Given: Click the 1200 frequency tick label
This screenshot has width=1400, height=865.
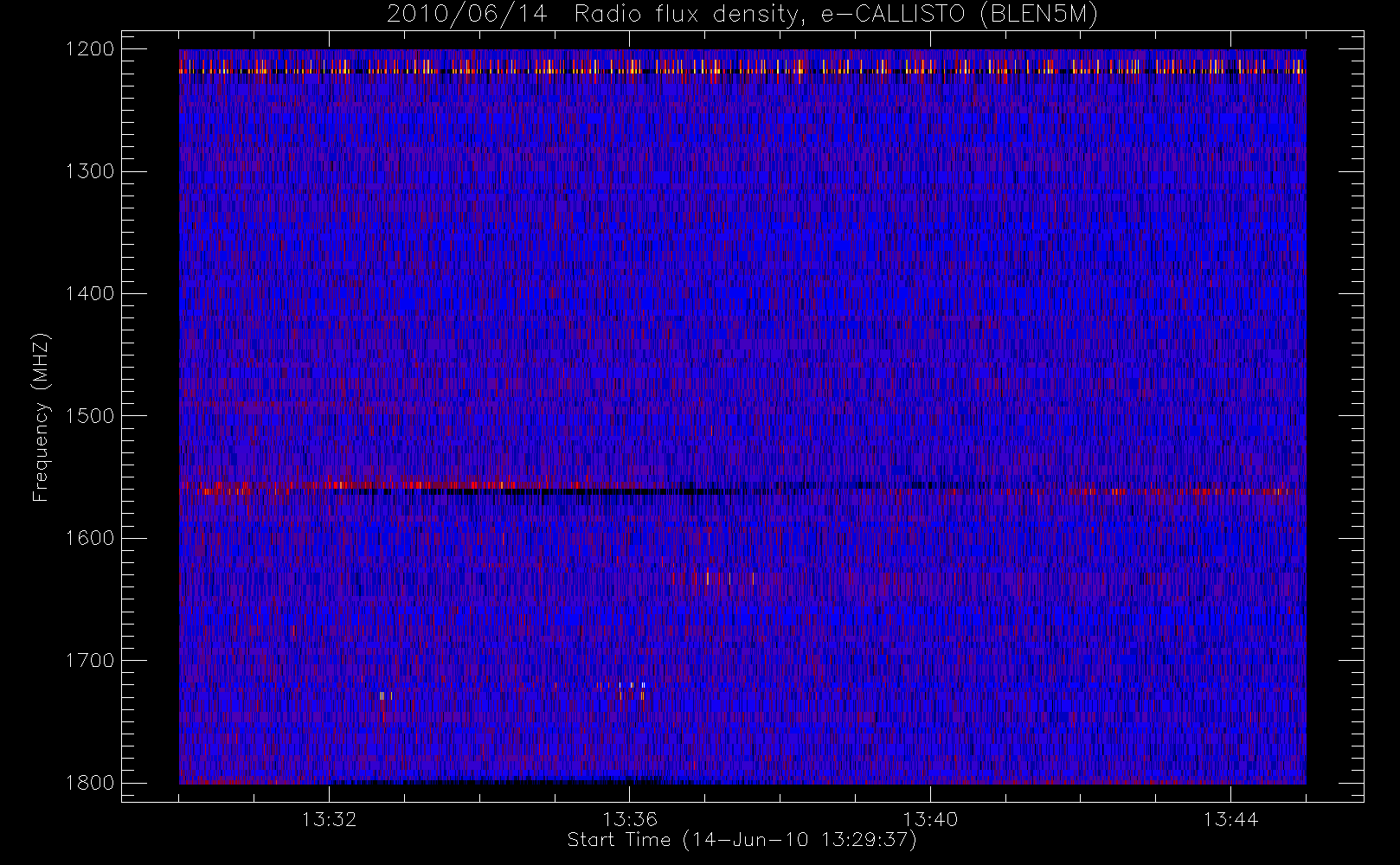Looking at the screenshot, I should pyautogui.click(x=90, y=49).
